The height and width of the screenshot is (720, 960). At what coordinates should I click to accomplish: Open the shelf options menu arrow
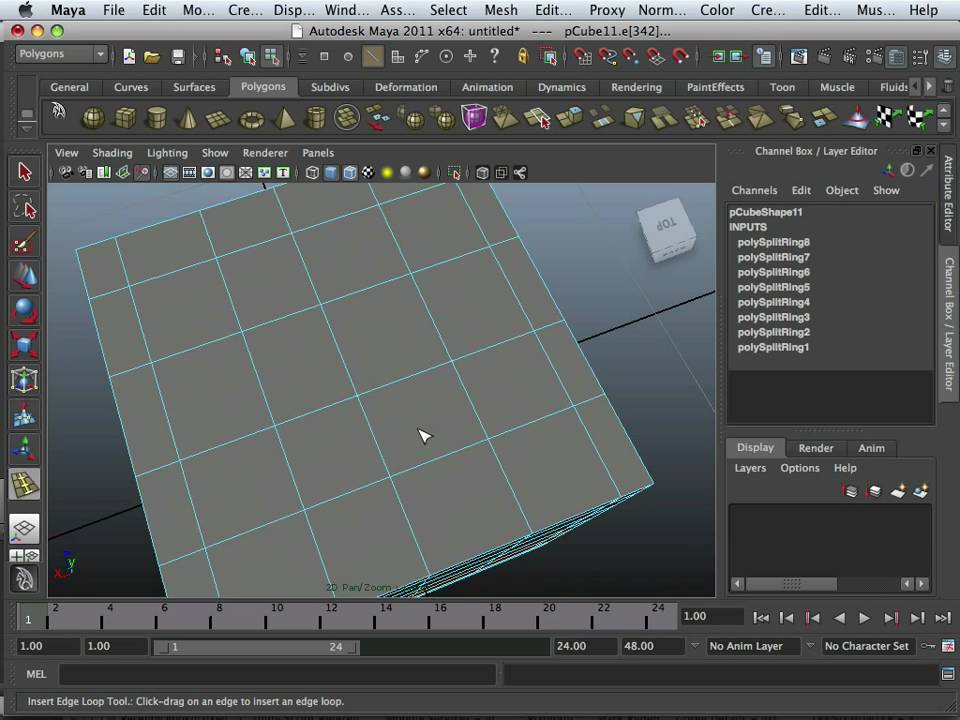[x=26, y=129]
